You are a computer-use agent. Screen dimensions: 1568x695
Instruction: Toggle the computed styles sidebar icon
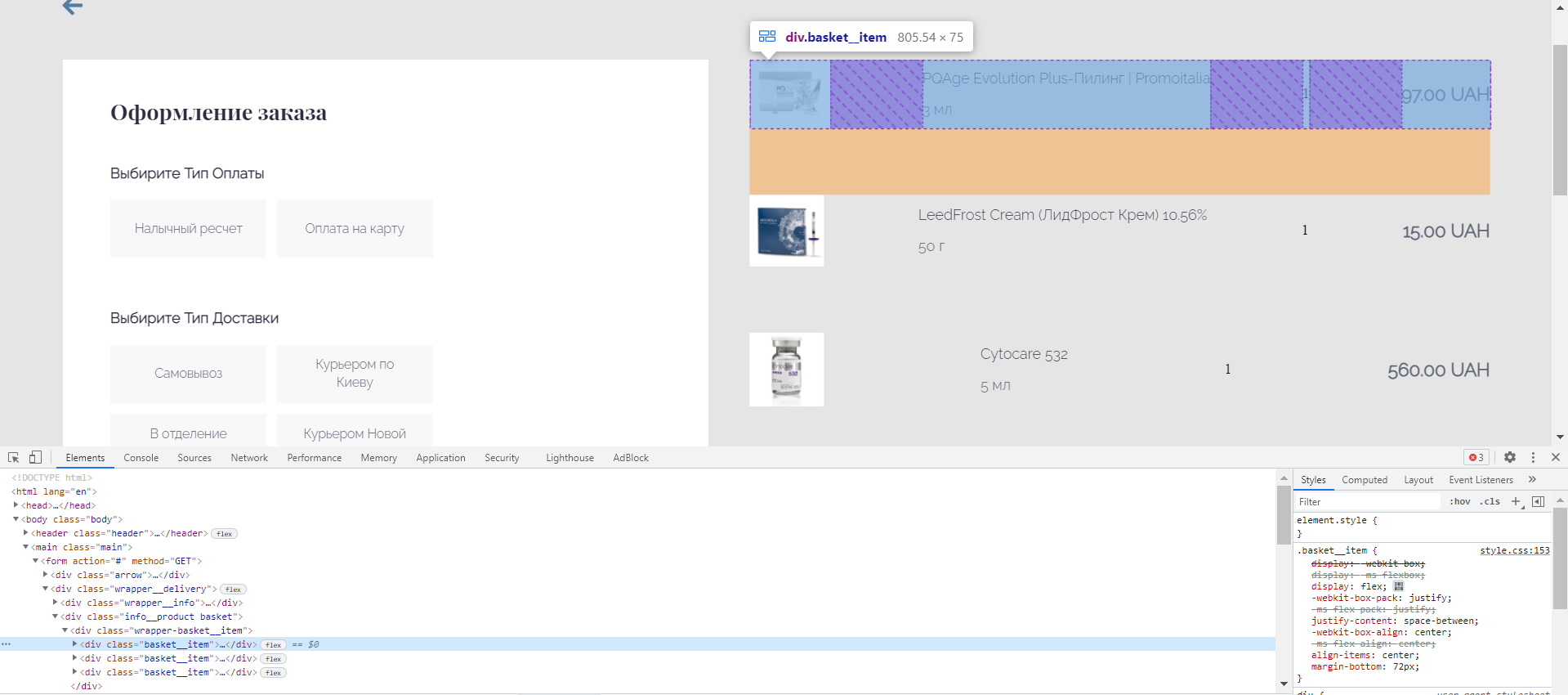(1539, 501)
